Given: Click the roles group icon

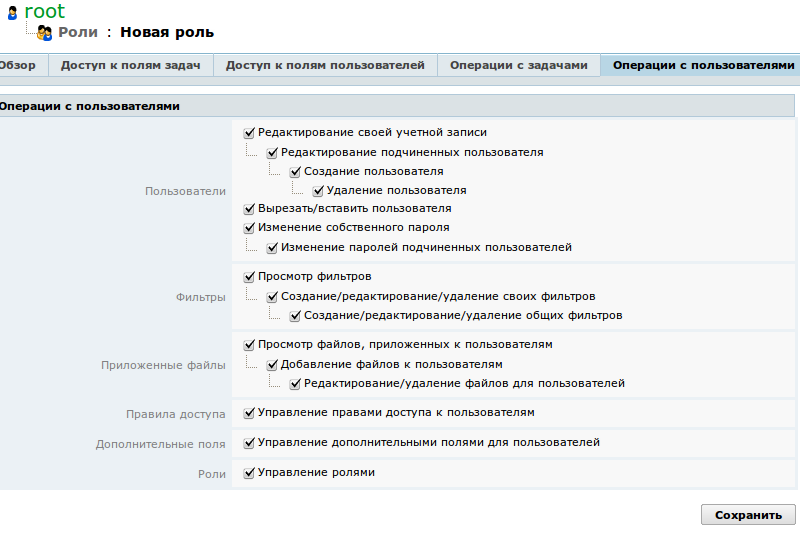Looking at the screenshot, I should [44, 33].
